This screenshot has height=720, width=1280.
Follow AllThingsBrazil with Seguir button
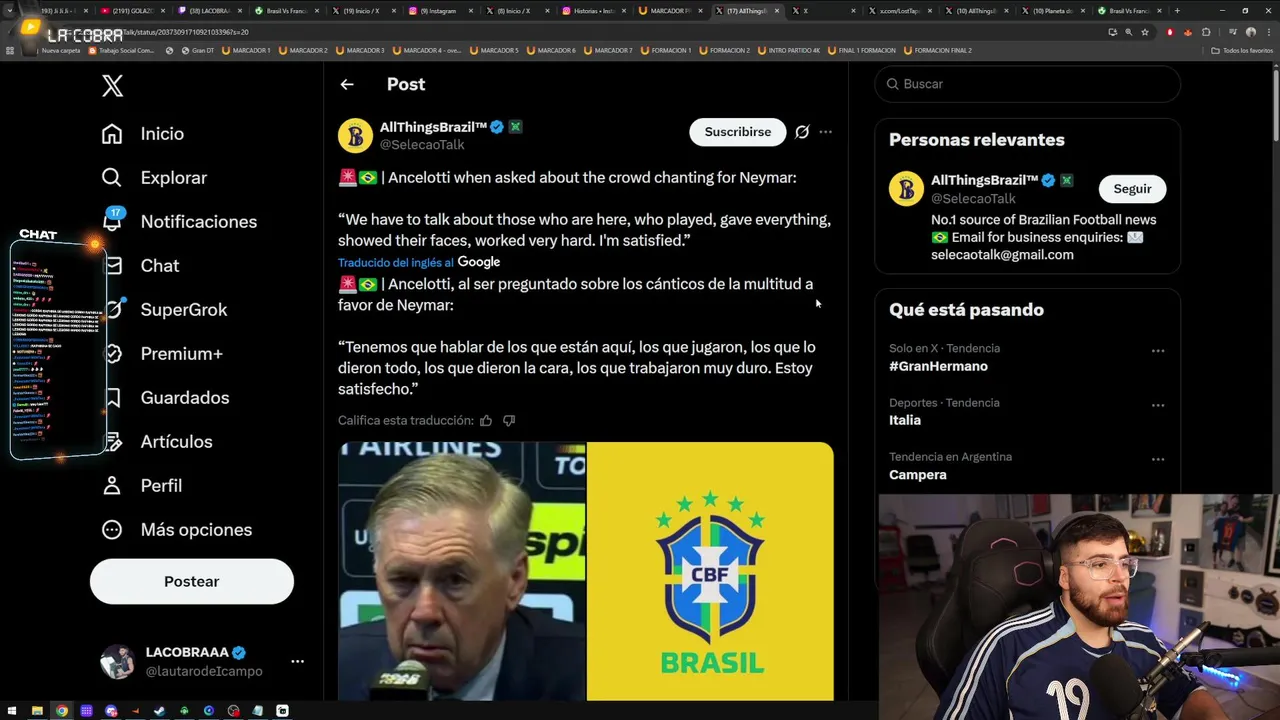click(x=1132, y=189)
